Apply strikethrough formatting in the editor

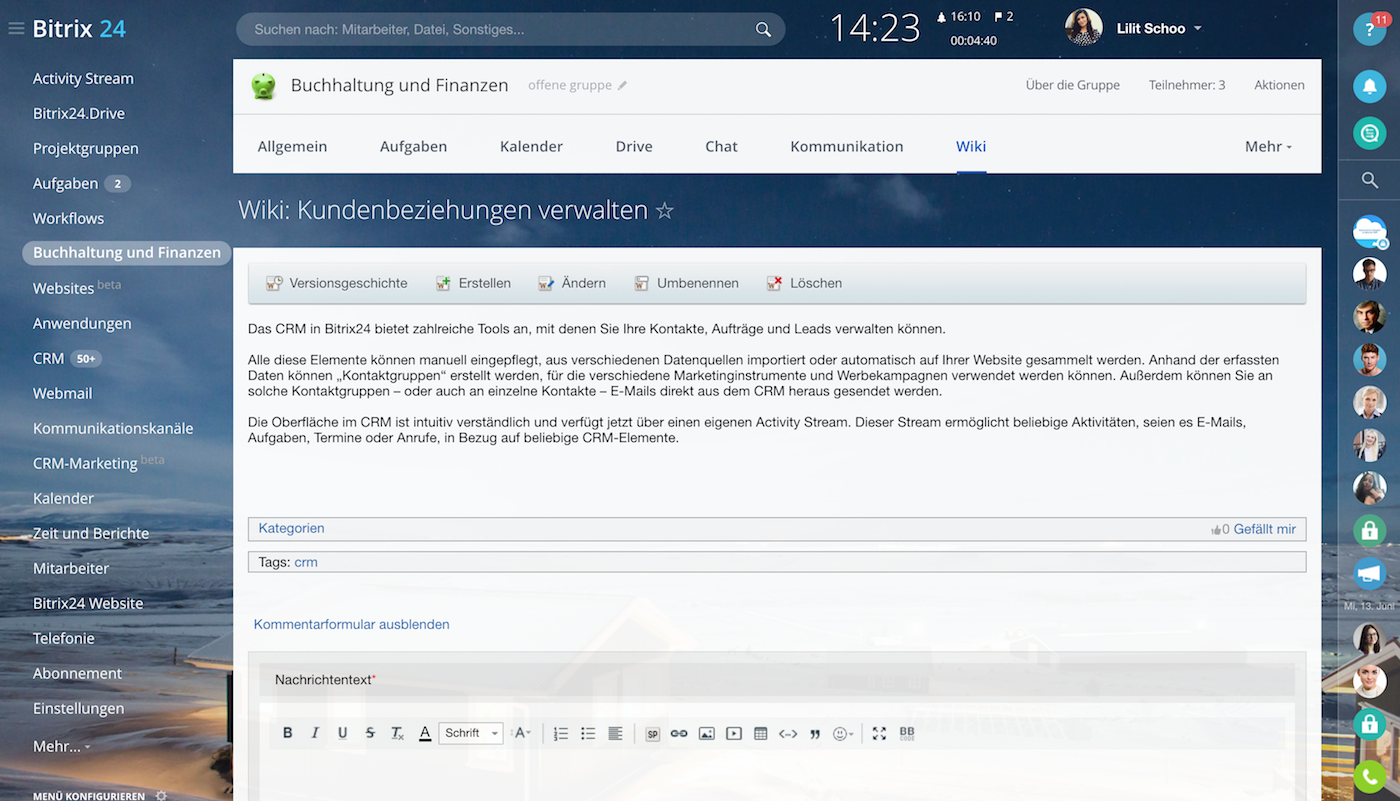tap(370, 733)
